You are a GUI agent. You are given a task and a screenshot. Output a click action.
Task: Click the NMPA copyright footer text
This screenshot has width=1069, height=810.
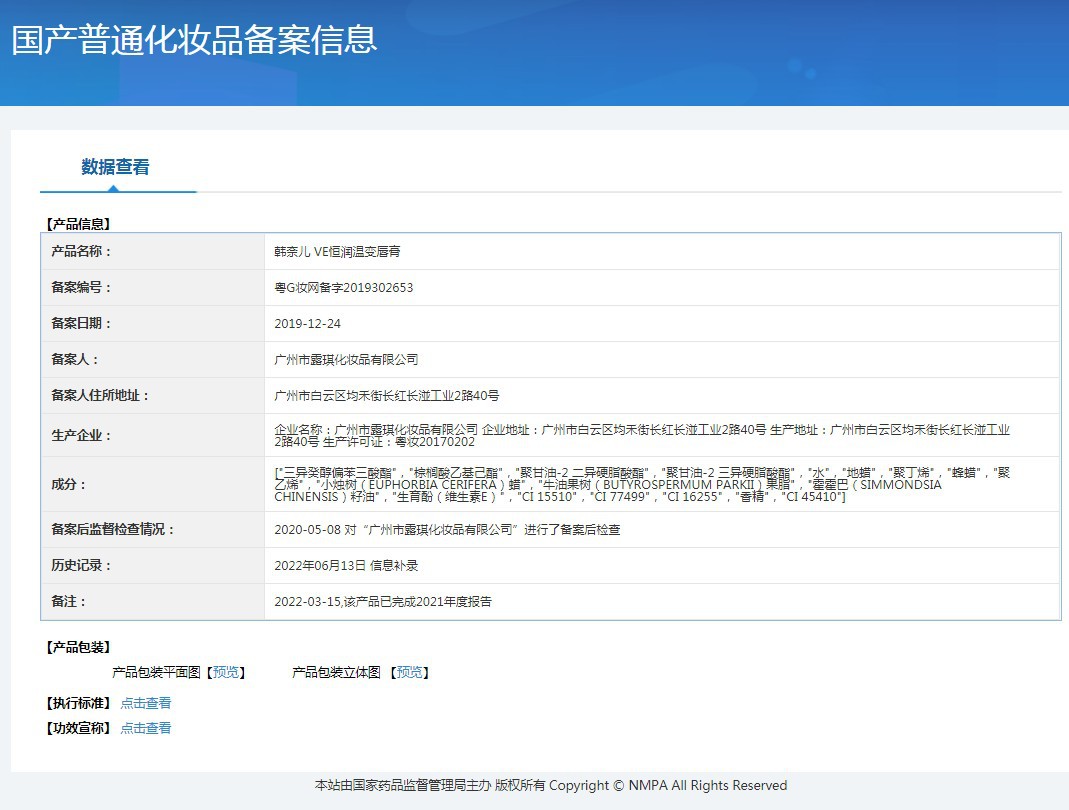[x=551, y=785]
